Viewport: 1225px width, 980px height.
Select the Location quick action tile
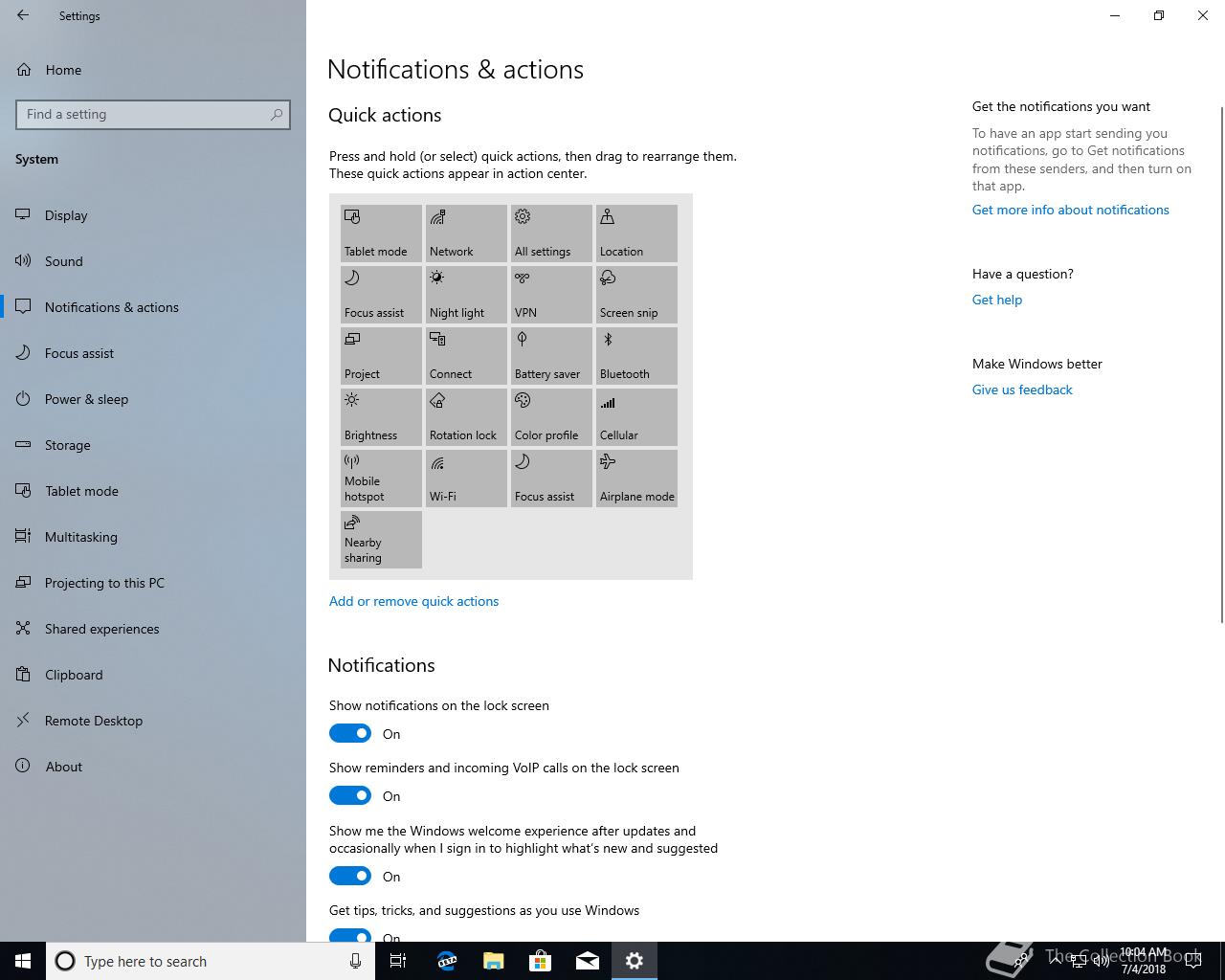[636, 234]
